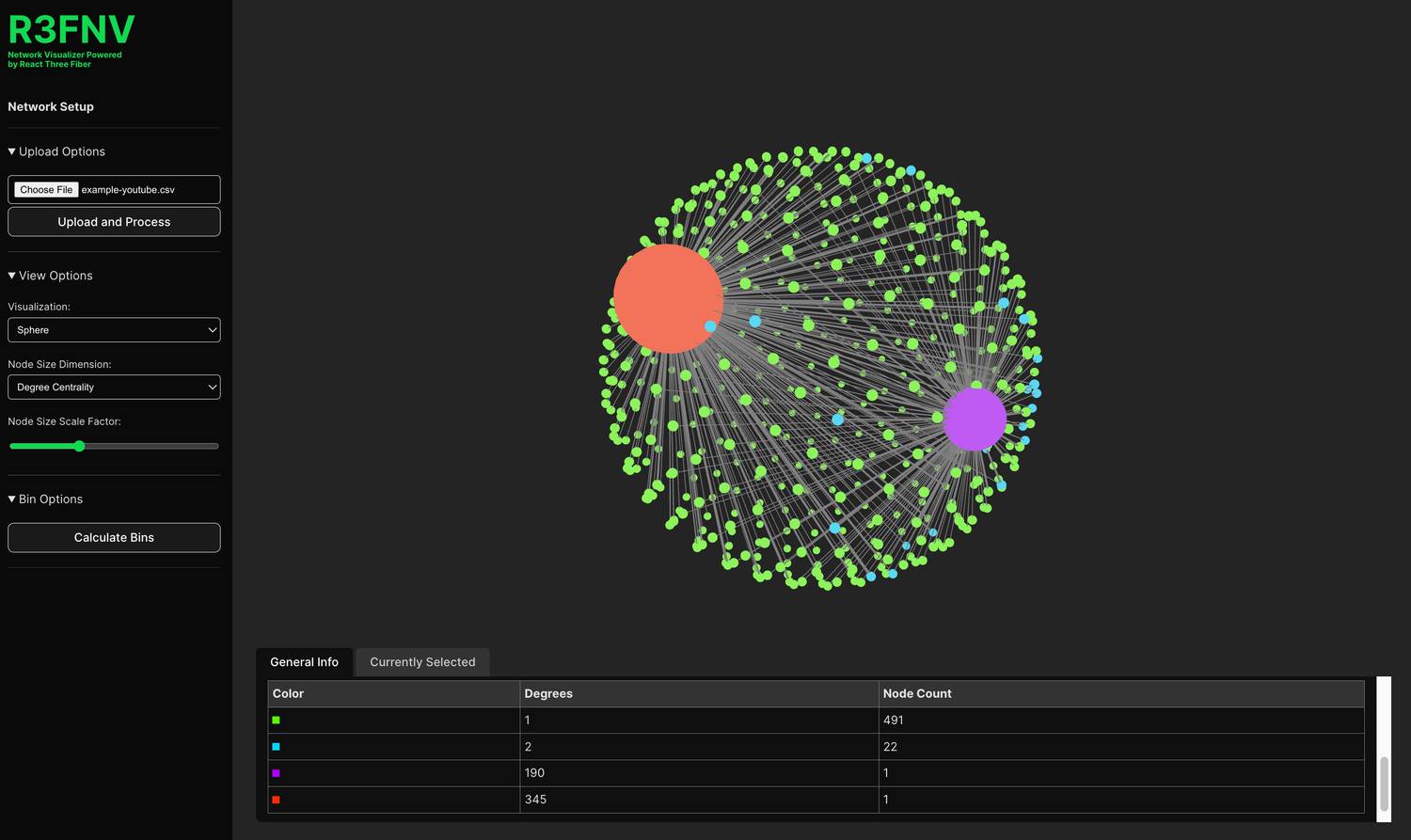Click the Node Size Scale Factor slider

tap(114, 446)
